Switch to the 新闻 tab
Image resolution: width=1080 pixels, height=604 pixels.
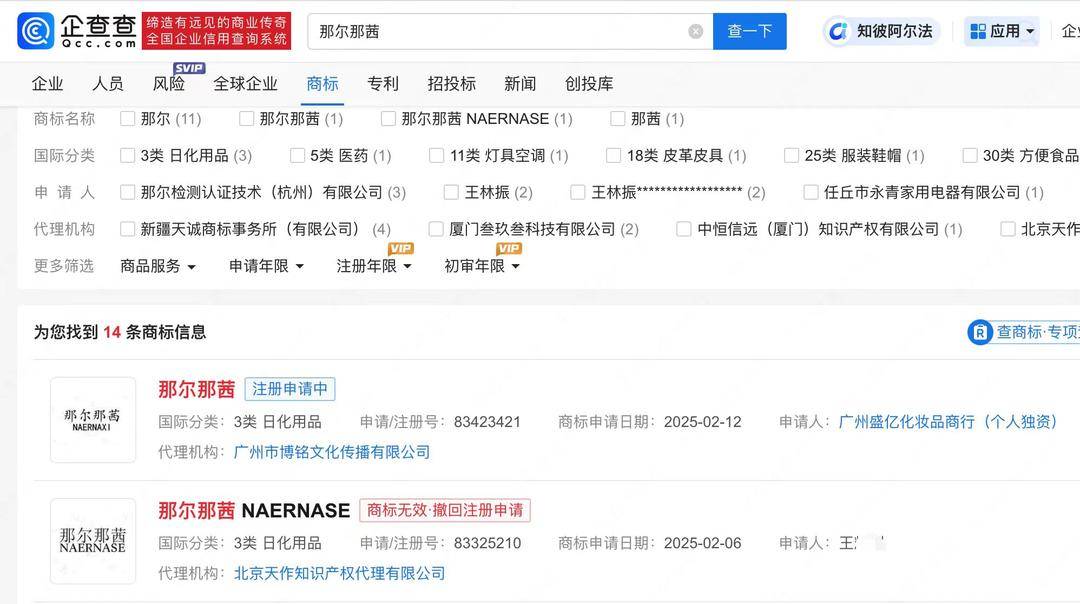point(520,84)
